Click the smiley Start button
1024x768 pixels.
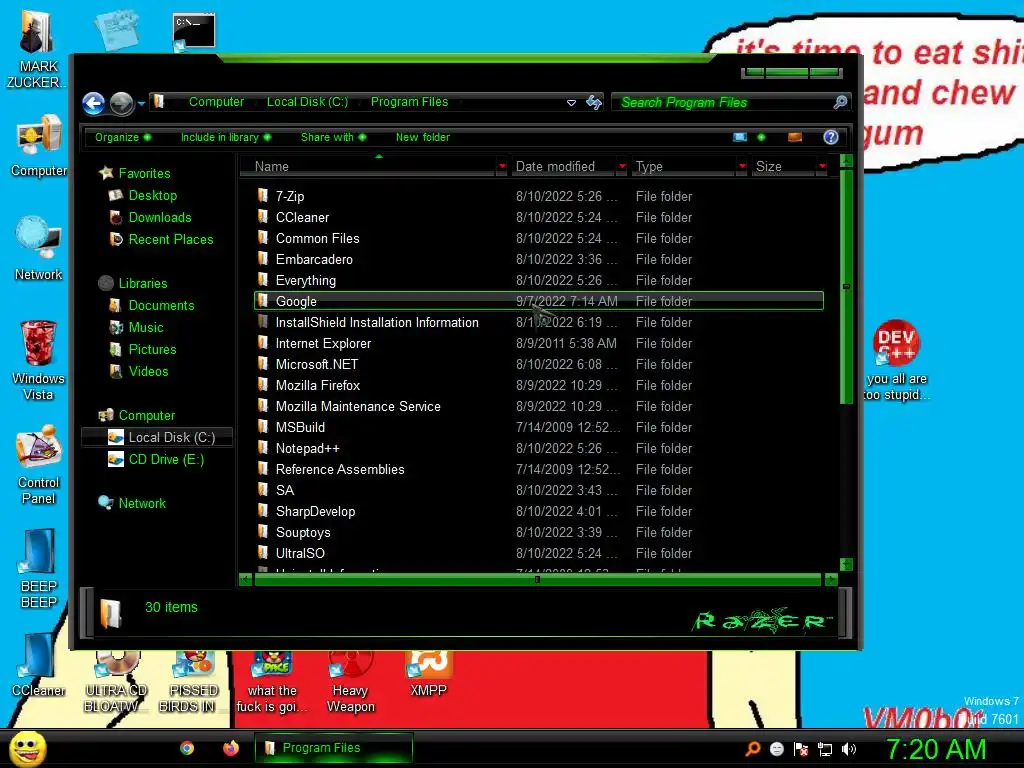pyautogui.click(x=27, y=748)
